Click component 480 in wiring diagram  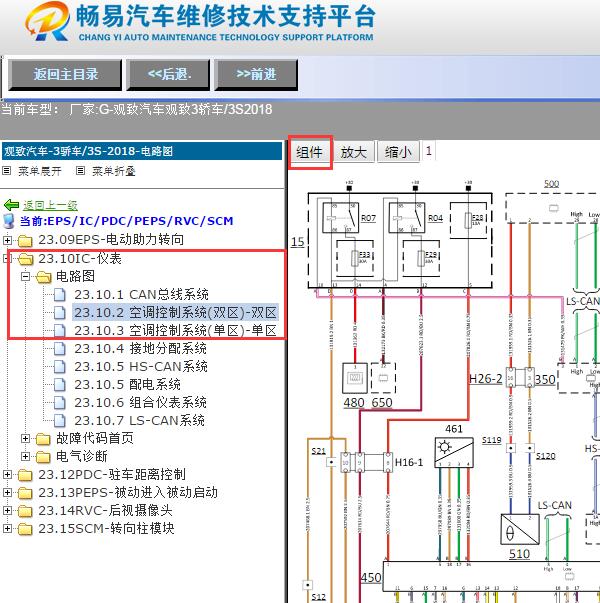point(355,378)
